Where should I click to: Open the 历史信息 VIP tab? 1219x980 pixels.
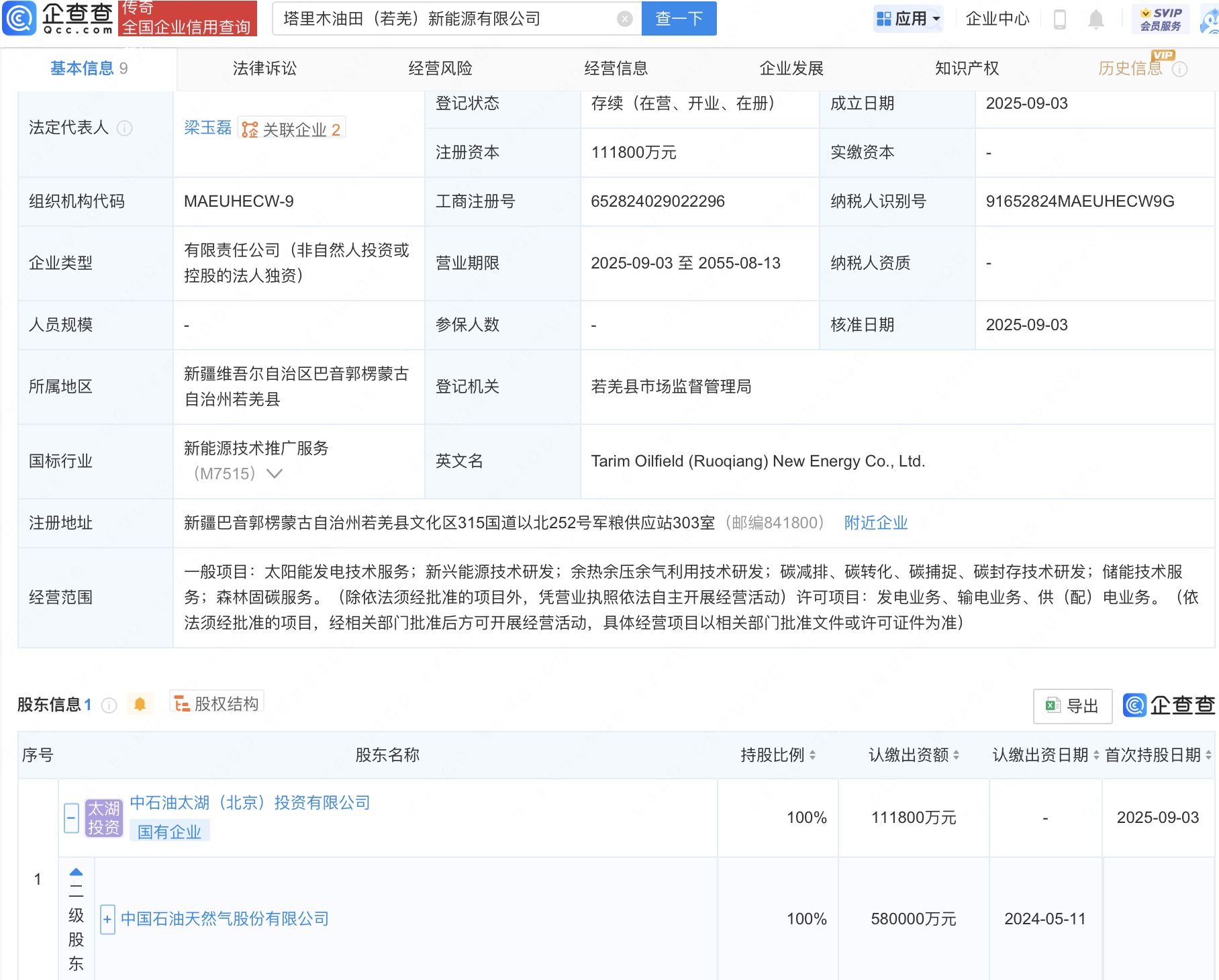pos(1130,68)
